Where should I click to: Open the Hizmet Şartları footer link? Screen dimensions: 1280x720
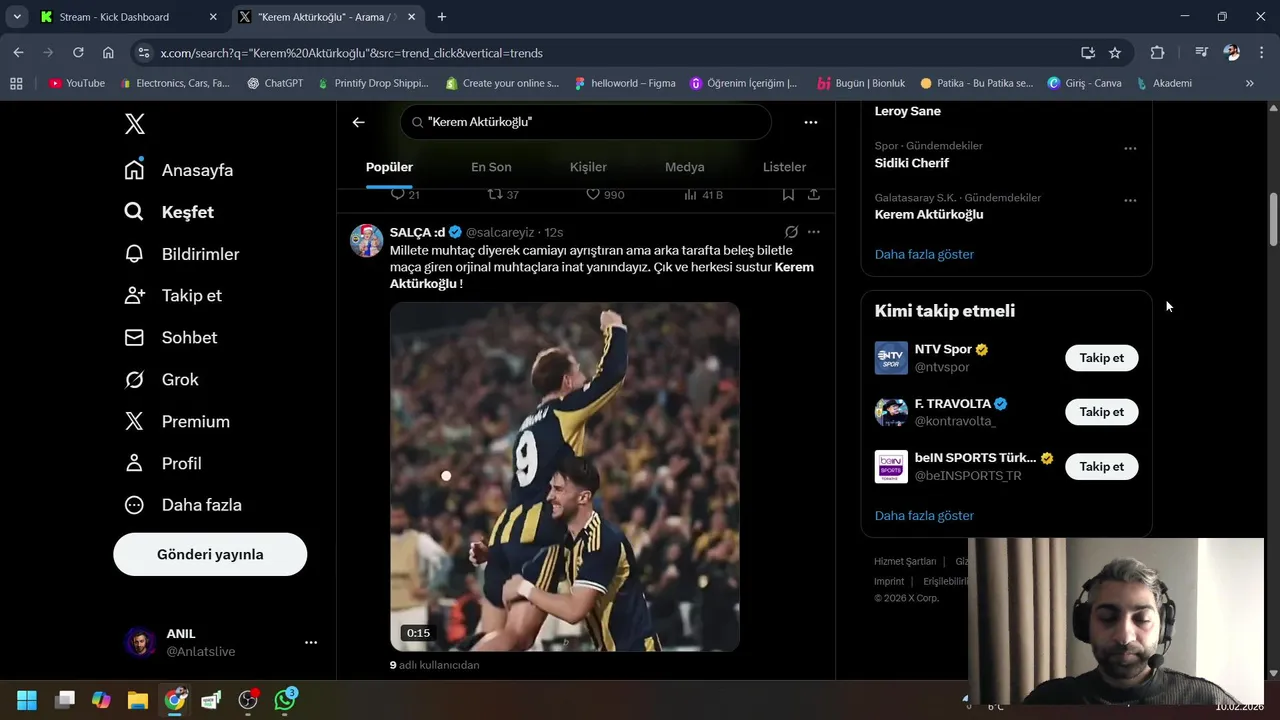click(x=905, y=562)
